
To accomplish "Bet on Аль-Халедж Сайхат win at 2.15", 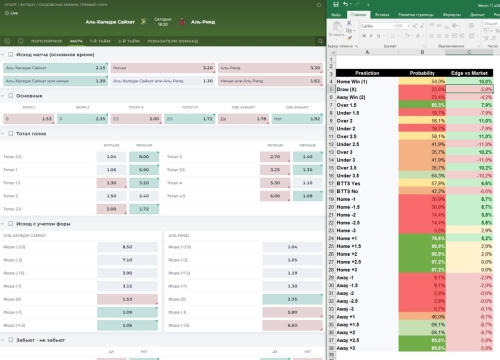I will click(55, 68).
